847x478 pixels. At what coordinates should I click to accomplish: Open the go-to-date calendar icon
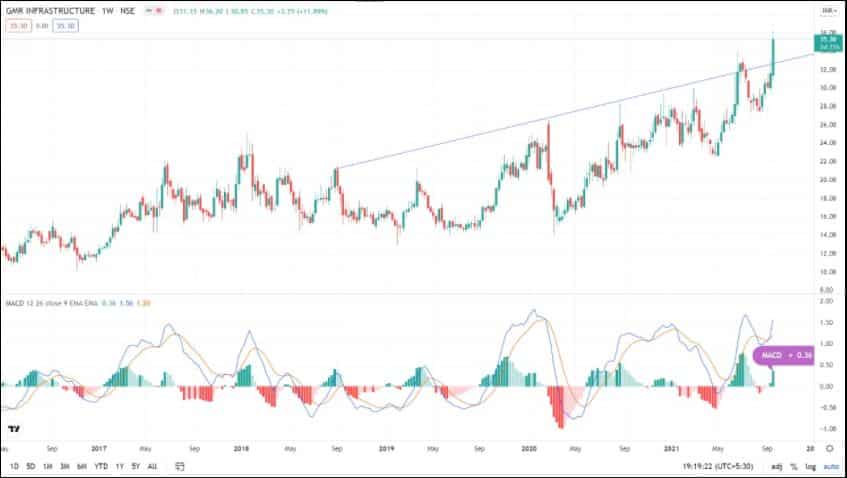pyautogui.click(x=180, y=466)
